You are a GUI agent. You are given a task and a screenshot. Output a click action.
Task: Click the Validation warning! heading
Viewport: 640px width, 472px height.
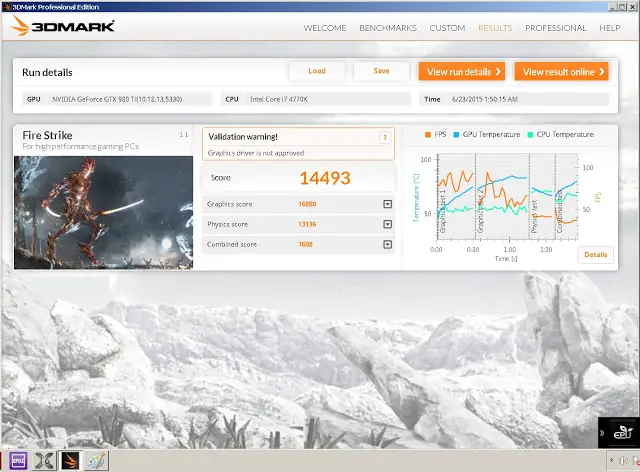pos(243,137)
